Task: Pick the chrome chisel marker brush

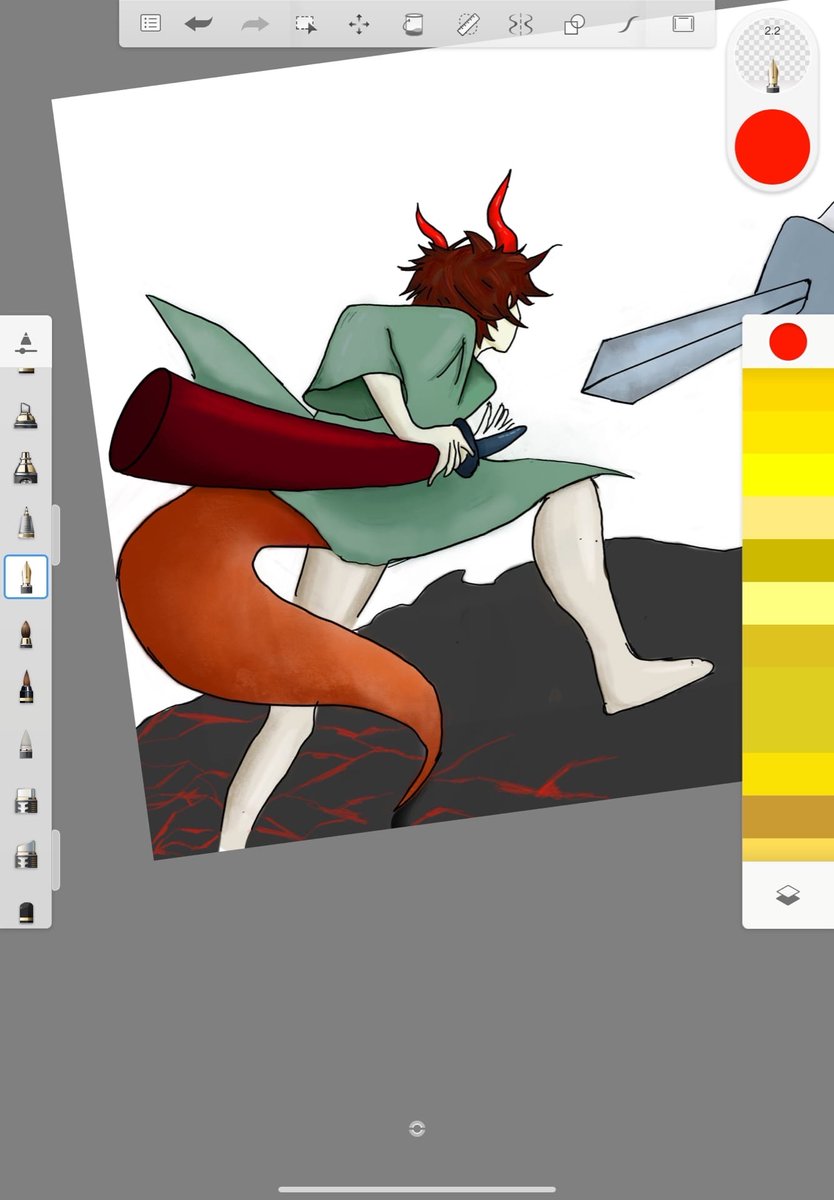Action: click(x=26, y=467)
